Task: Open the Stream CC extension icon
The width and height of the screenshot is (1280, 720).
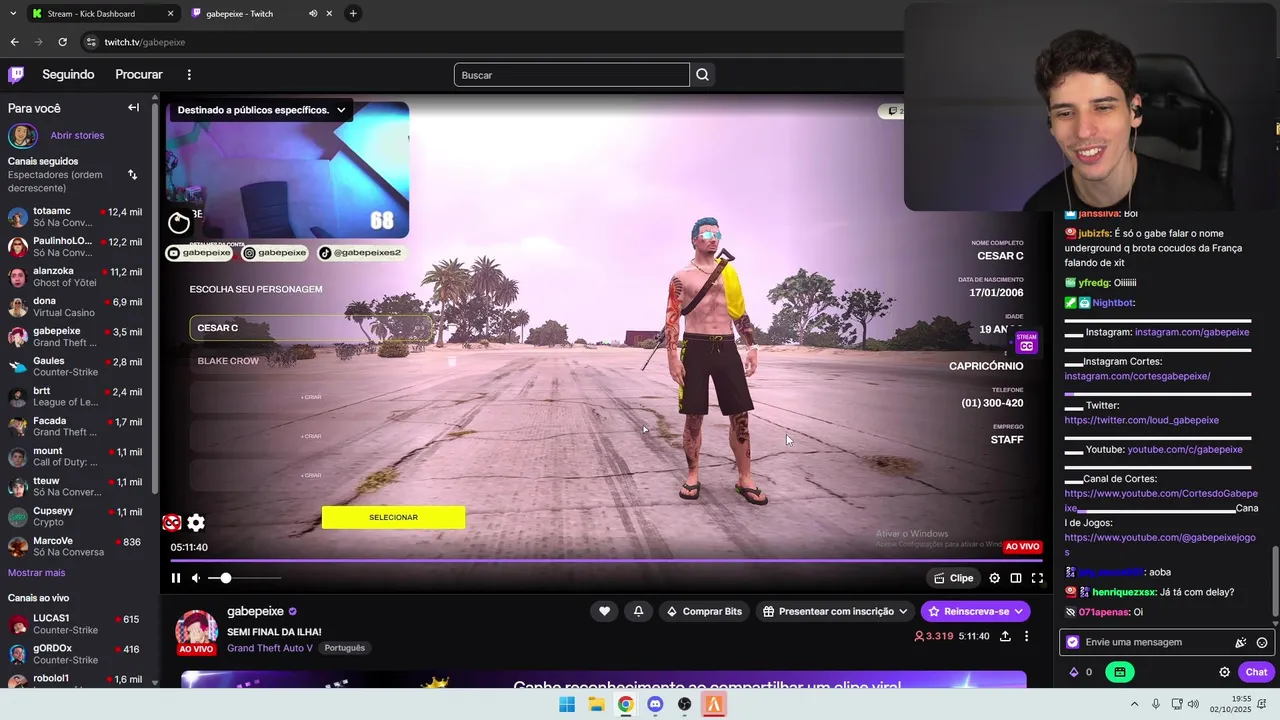Action: click(x=1026, y=343)
